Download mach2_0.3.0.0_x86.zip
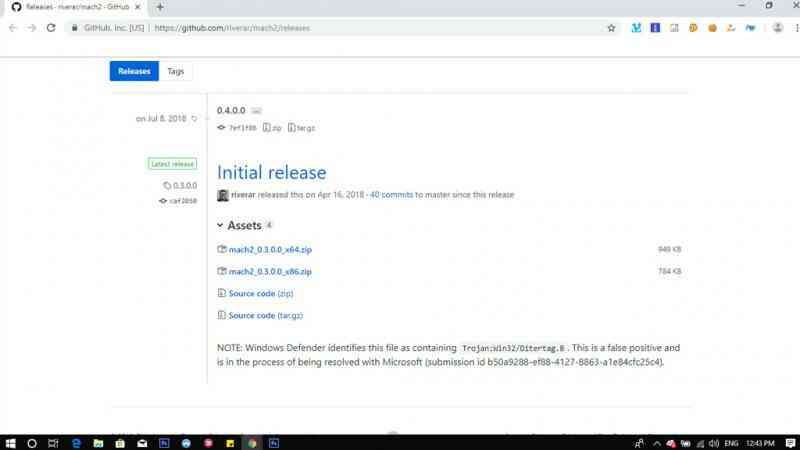Image resolution: width=800 pixels, height=450 pixels. (x=270, y=271)
